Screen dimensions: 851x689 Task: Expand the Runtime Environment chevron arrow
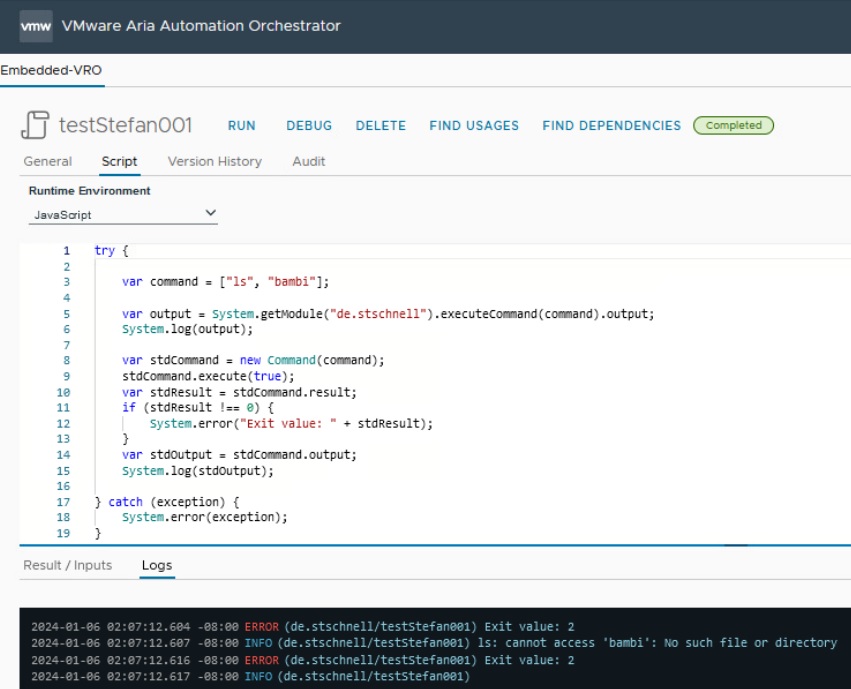pyautogui.click(x=211, y=213)
